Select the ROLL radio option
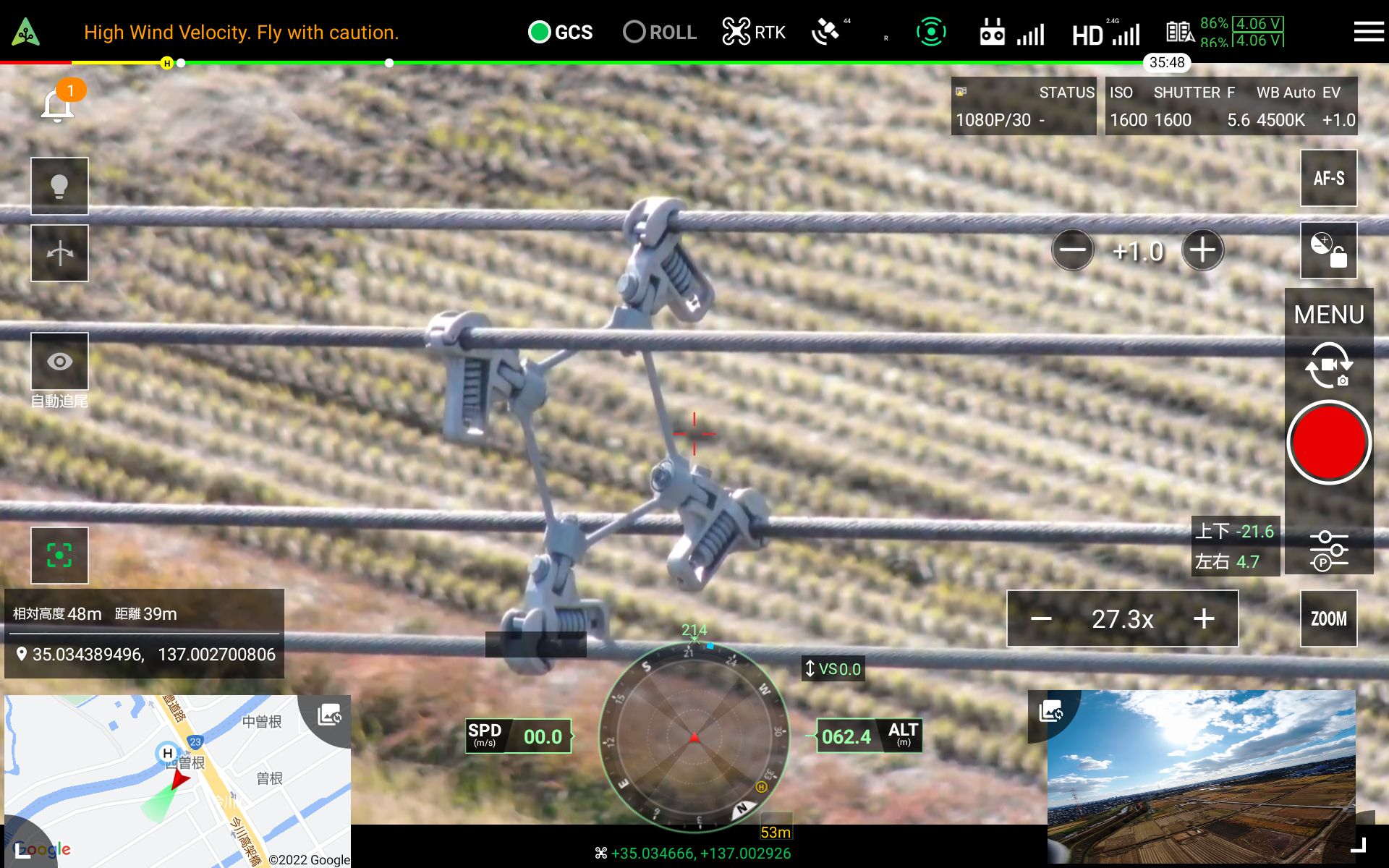 pyautogui.click(x=634, y=32)
